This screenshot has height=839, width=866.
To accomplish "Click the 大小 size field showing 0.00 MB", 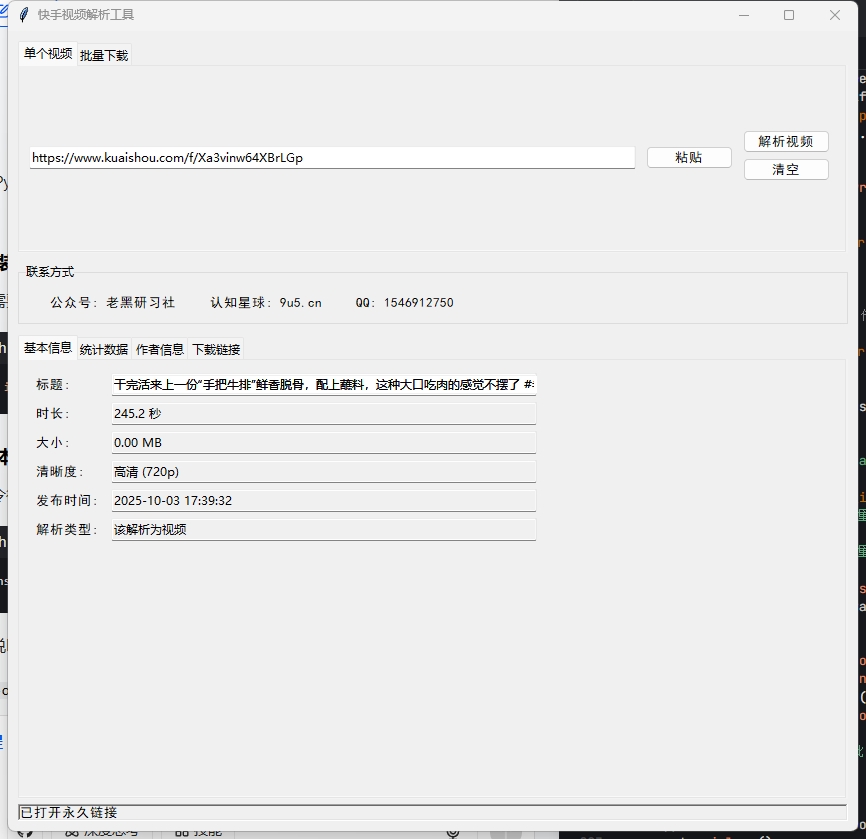I will 324,442.
